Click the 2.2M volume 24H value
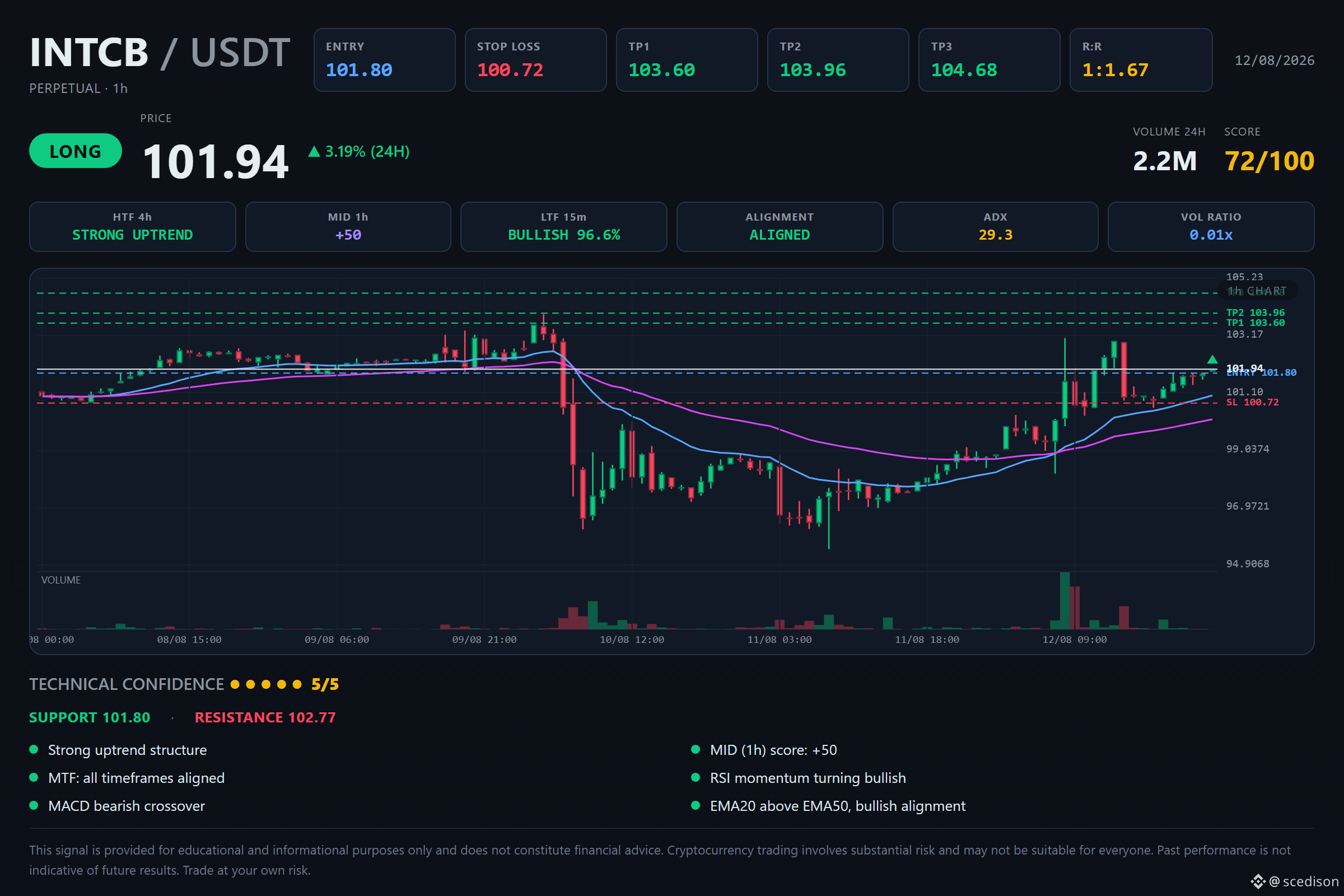This screenshot has width=1344, height=896. 1165,161
